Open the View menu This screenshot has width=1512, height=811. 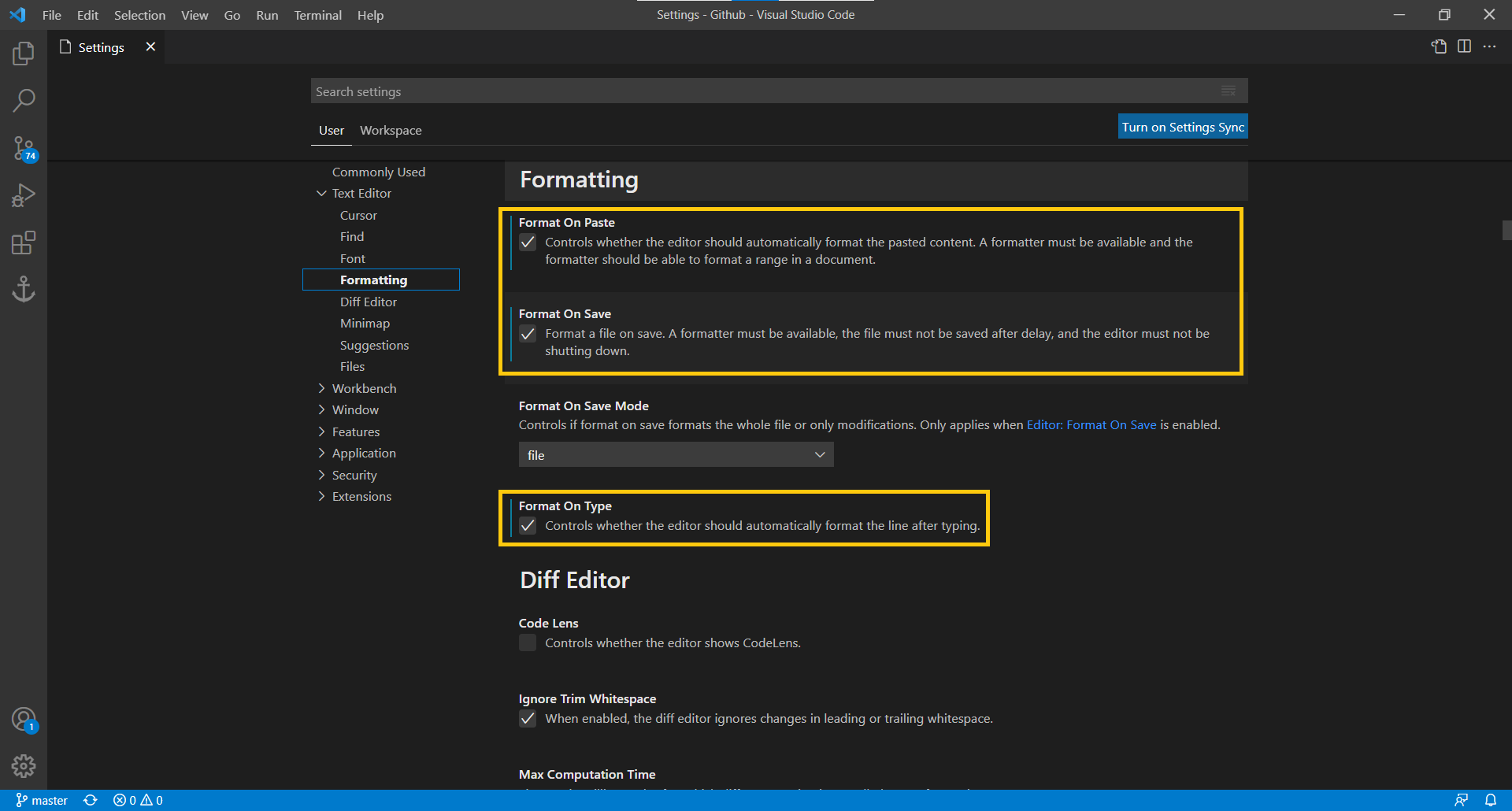coord(195,15)
